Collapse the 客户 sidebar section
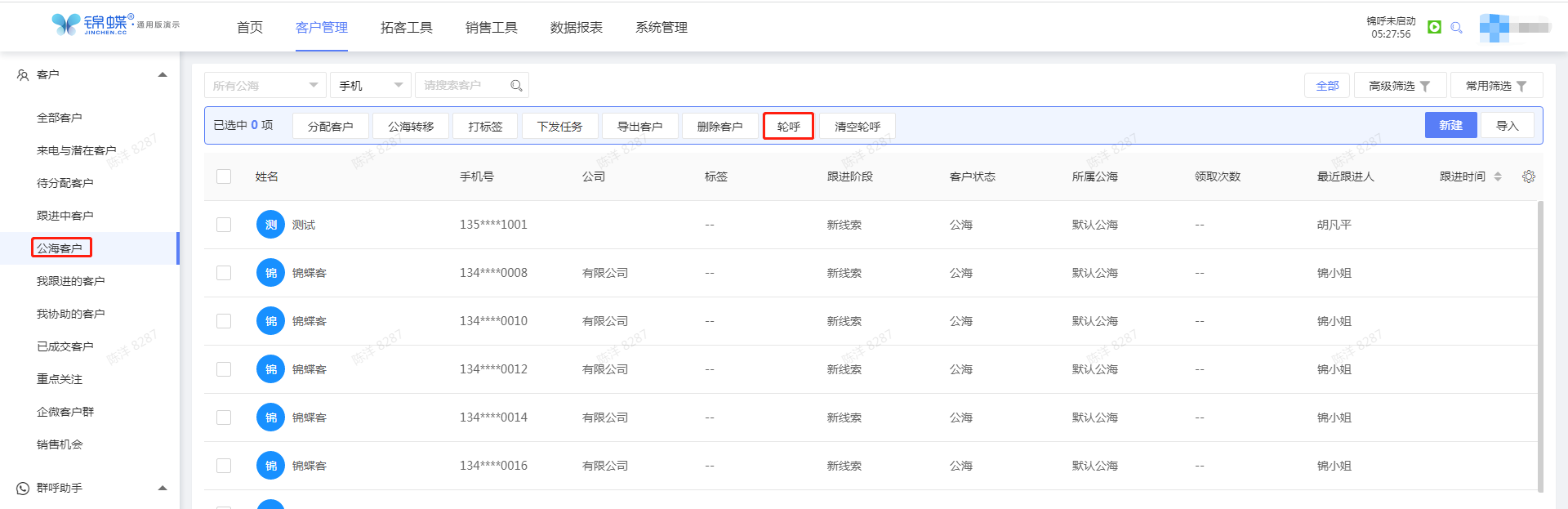Image resolution: width=1568 pixels, height=509 pixels. (x=163, y=75)
